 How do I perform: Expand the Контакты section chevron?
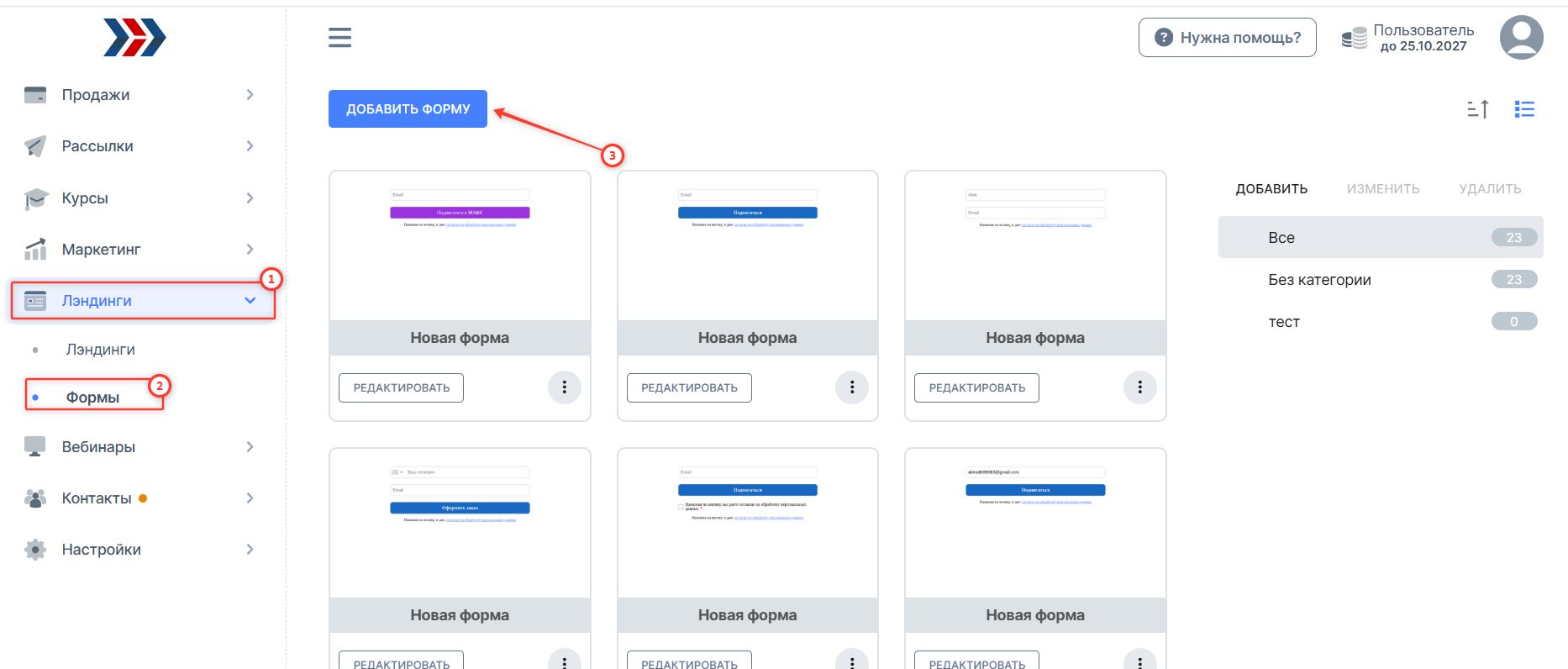250,498
